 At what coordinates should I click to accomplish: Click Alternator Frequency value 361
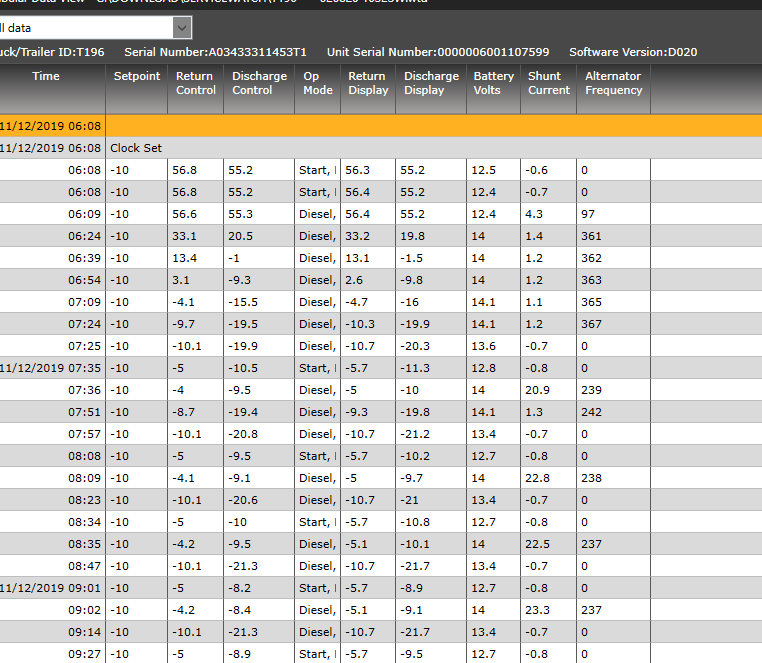(591, 236)
